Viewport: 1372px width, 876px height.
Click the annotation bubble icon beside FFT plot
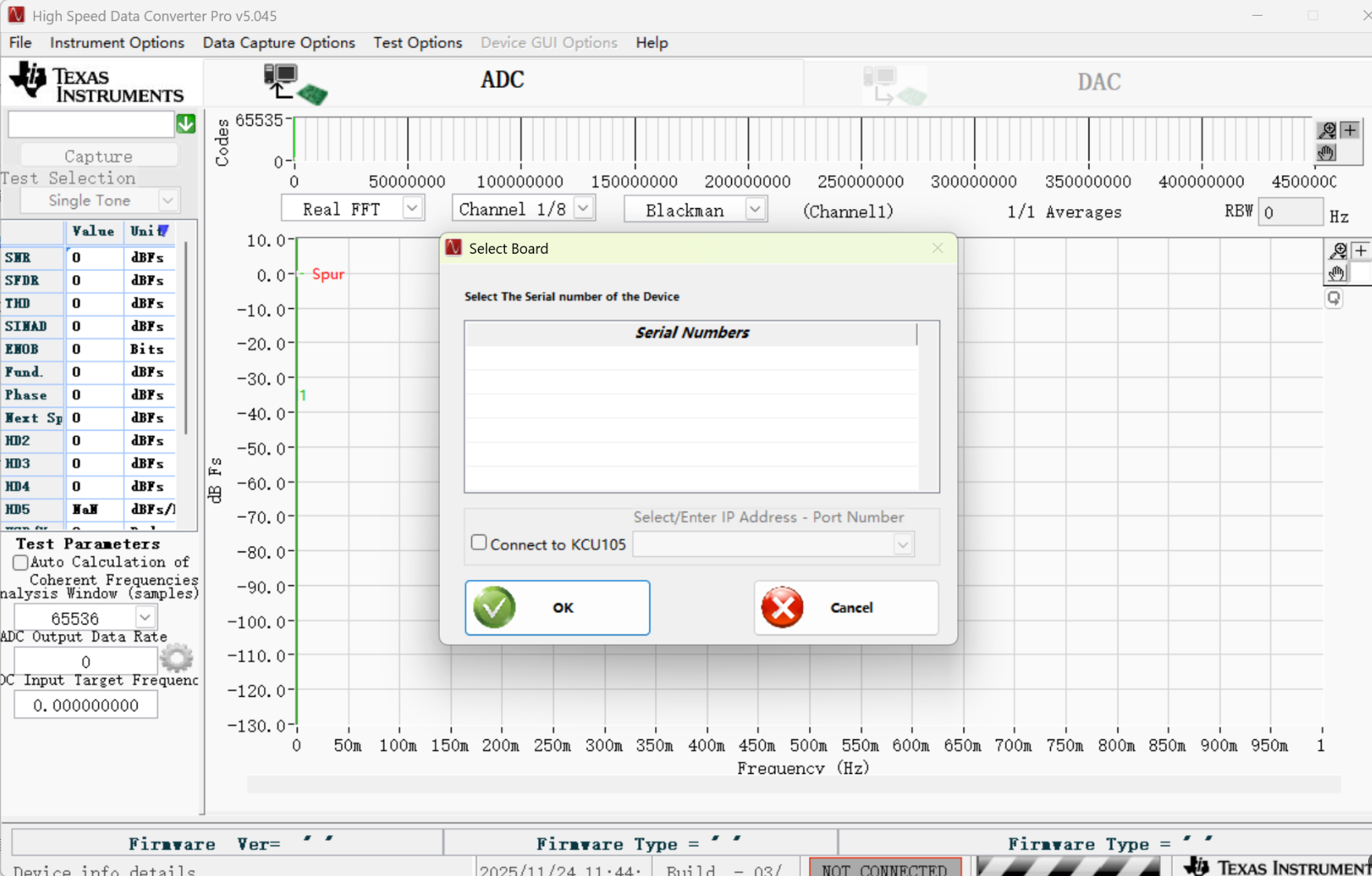click(x=1334, y=299)
